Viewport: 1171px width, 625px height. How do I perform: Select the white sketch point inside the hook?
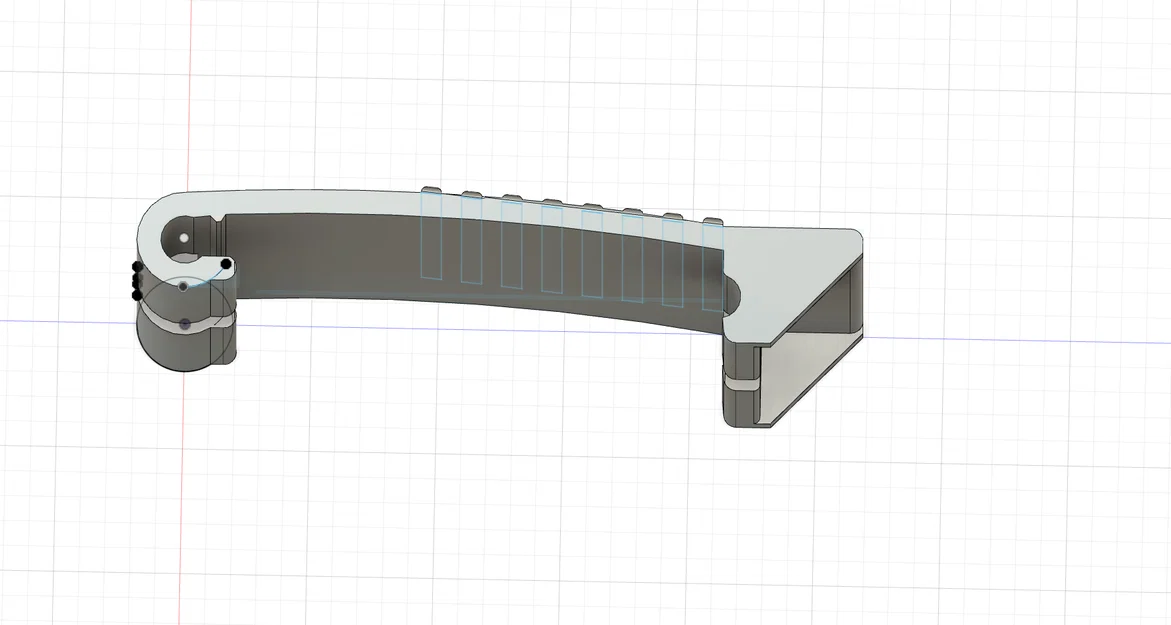[x=184, y=236]
